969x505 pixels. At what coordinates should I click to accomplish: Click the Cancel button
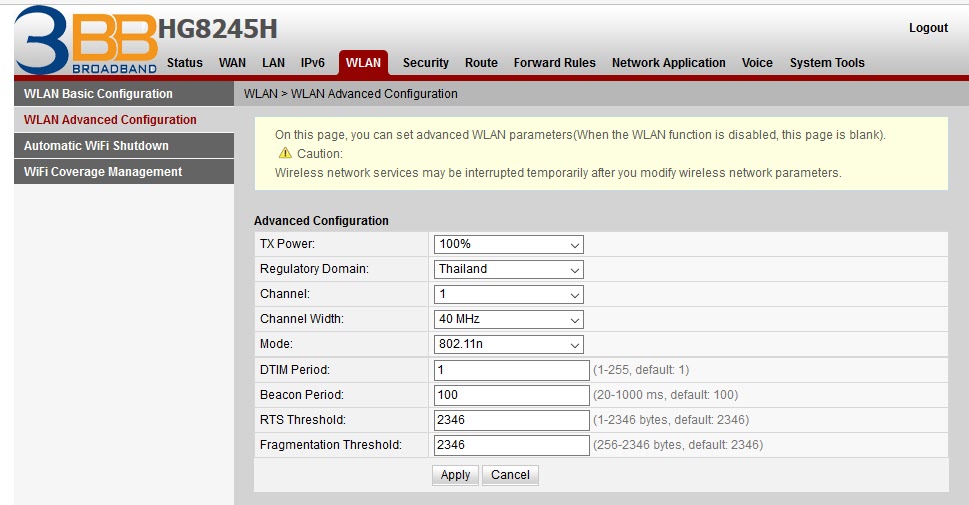(x=510, y=475)
